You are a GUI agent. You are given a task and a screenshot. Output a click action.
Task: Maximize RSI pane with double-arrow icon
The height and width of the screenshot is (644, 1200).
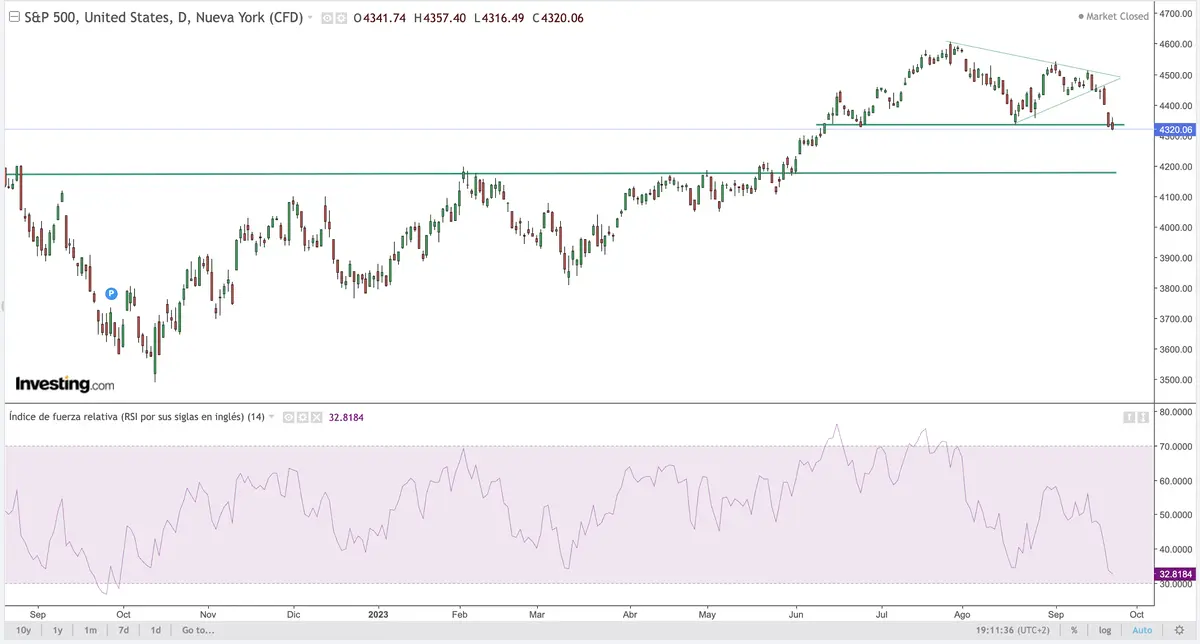point(1141,417)
